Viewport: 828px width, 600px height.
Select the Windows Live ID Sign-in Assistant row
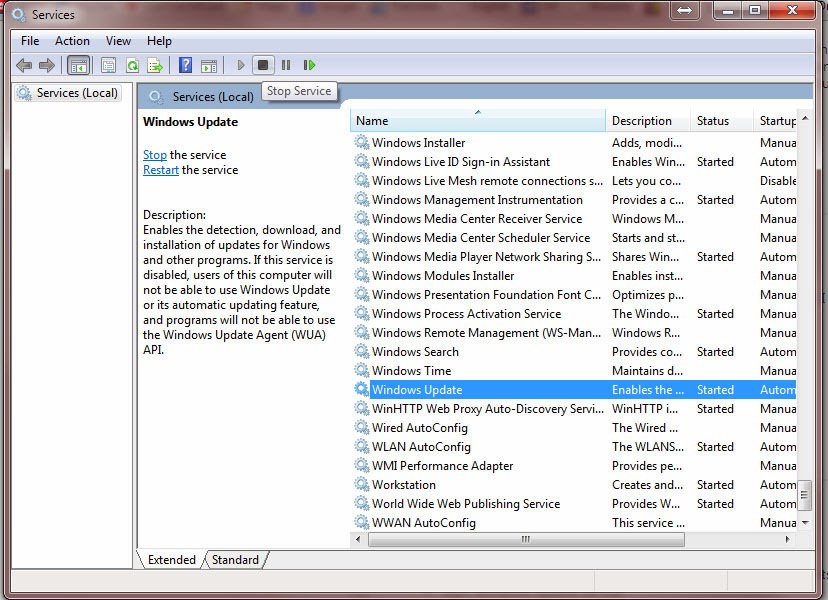pyautogui.click(x=574, y=162)
